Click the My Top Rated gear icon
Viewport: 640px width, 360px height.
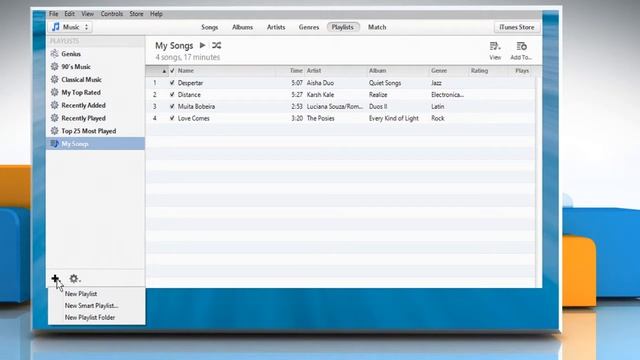pyautogui.click(x=54, y=92)
